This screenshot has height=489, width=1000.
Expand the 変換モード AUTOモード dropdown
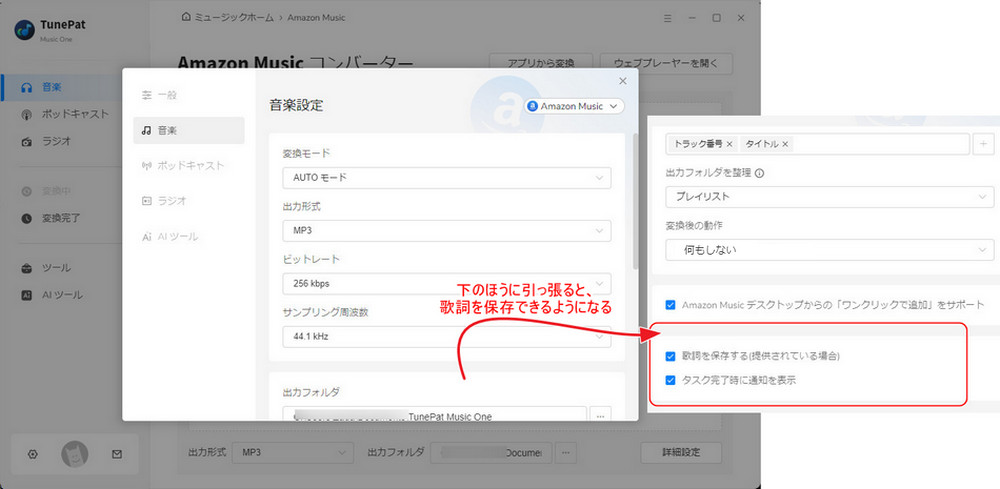(x=446, y=178)
